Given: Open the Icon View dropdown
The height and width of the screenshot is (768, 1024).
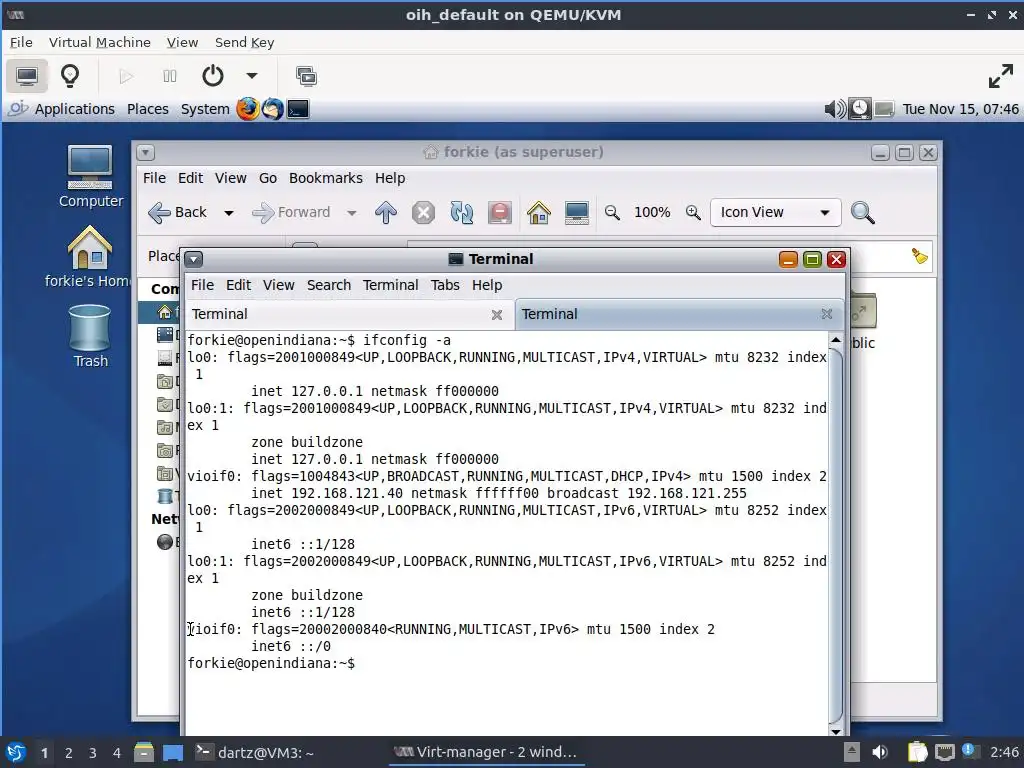Looking at the screenshot, I should coord(775,212).
